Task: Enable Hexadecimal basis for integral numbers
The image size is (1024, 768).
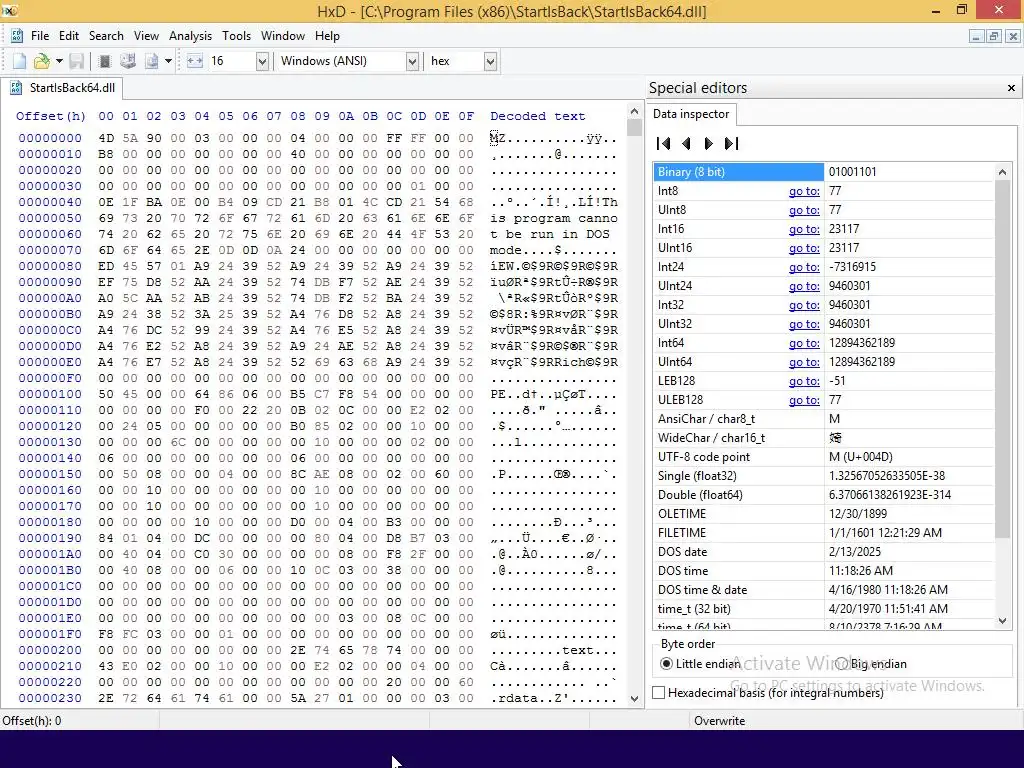Action: (x=769, y=693)
